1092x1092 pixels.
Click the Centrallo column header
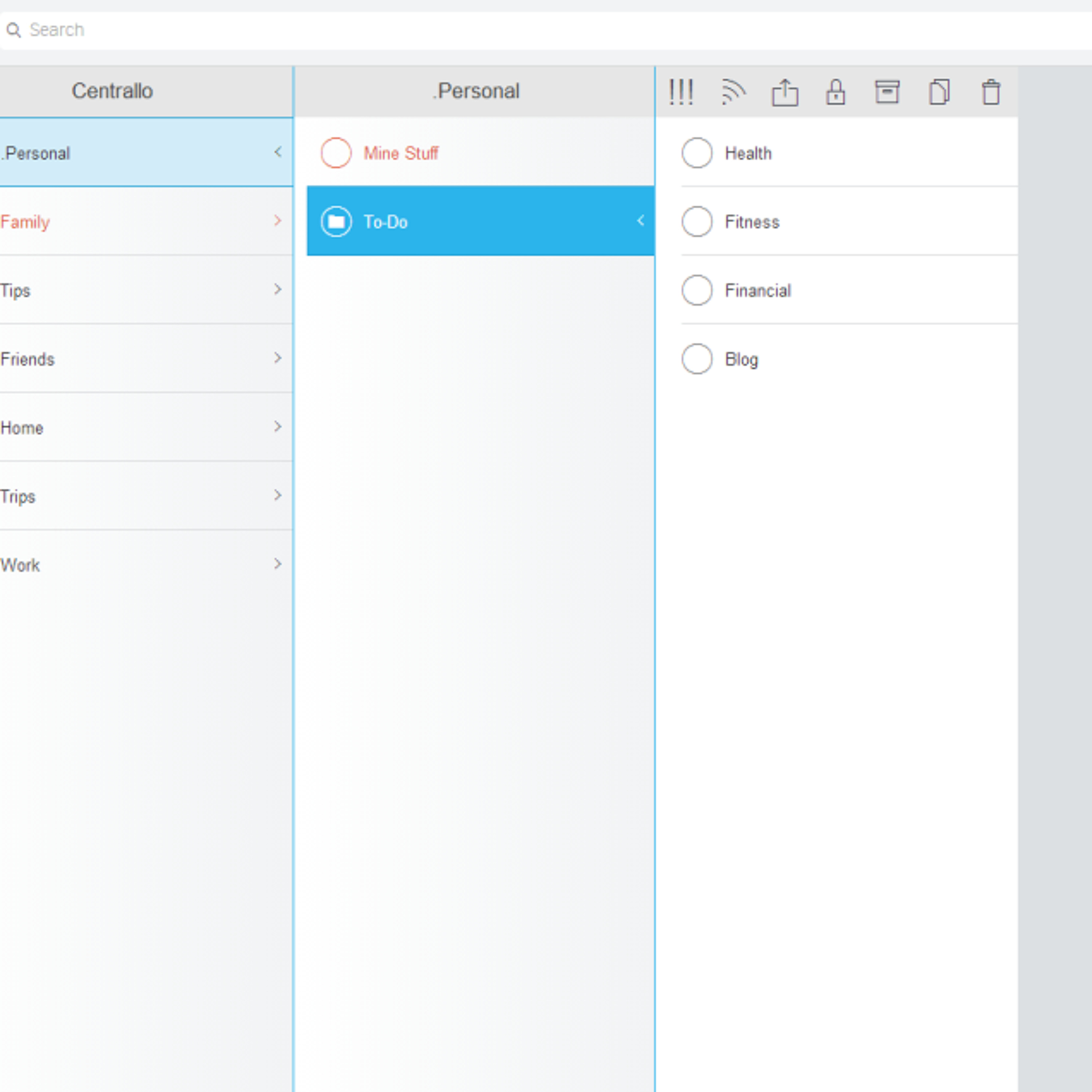click(x=112, y=91)
